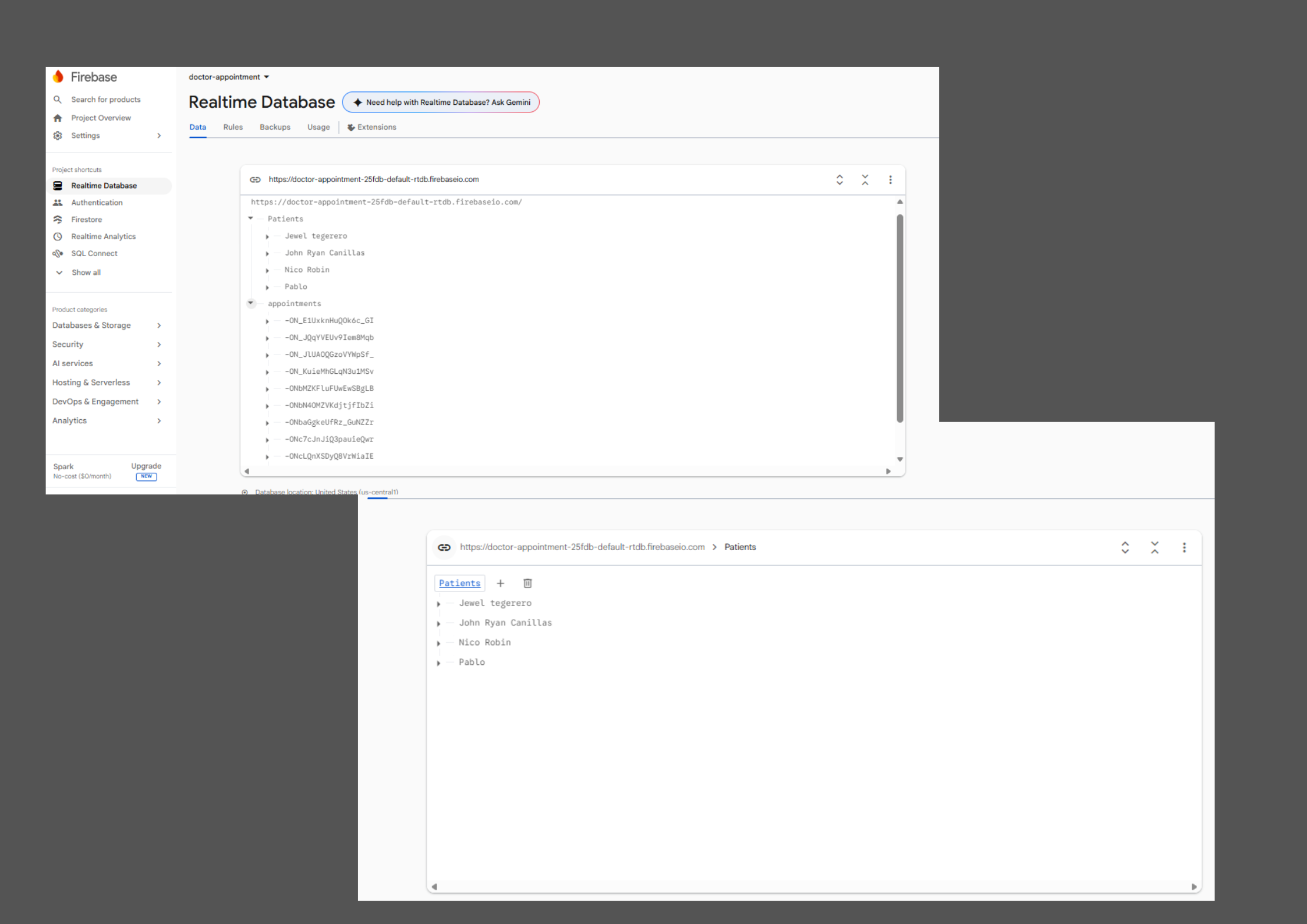This screenshot has width=1307, height=924.
Task: Click Collapse all icon in root database panel
Action: pos(865,180)
